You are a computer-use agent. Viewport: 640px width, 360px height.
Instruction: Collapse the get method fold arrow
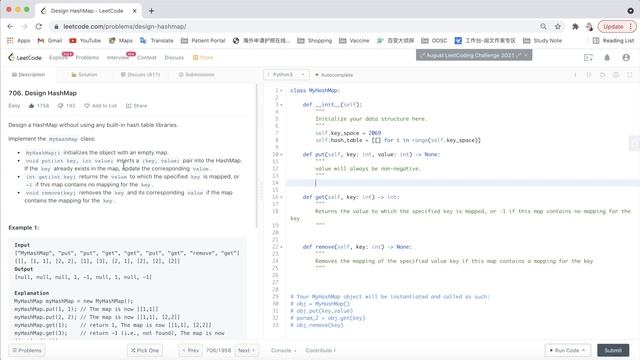(x=281, y=197)
